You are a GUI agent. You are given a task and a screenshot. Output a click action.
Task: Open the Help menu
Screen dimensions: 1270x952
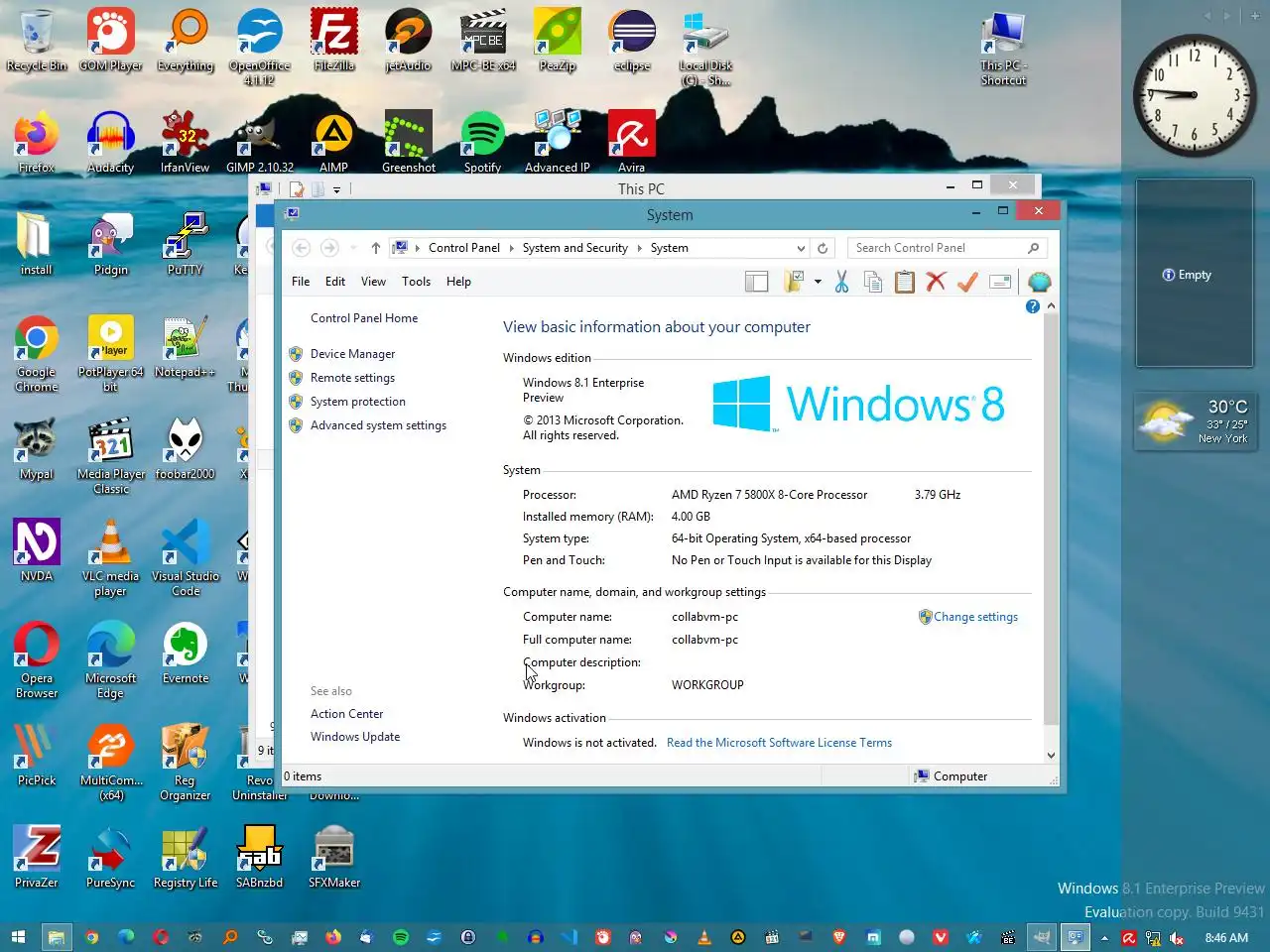click(458, 282)
